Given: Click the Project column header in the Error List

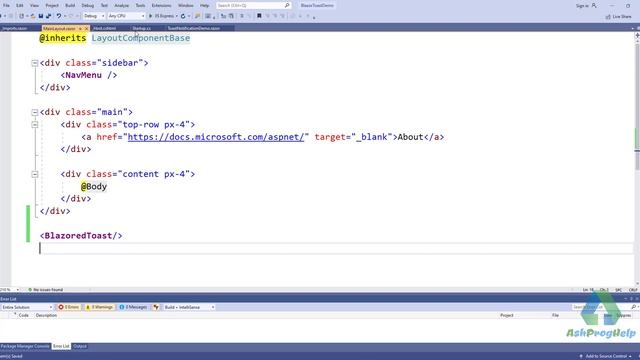Looking at the screenshot, I should pos(507,315).
